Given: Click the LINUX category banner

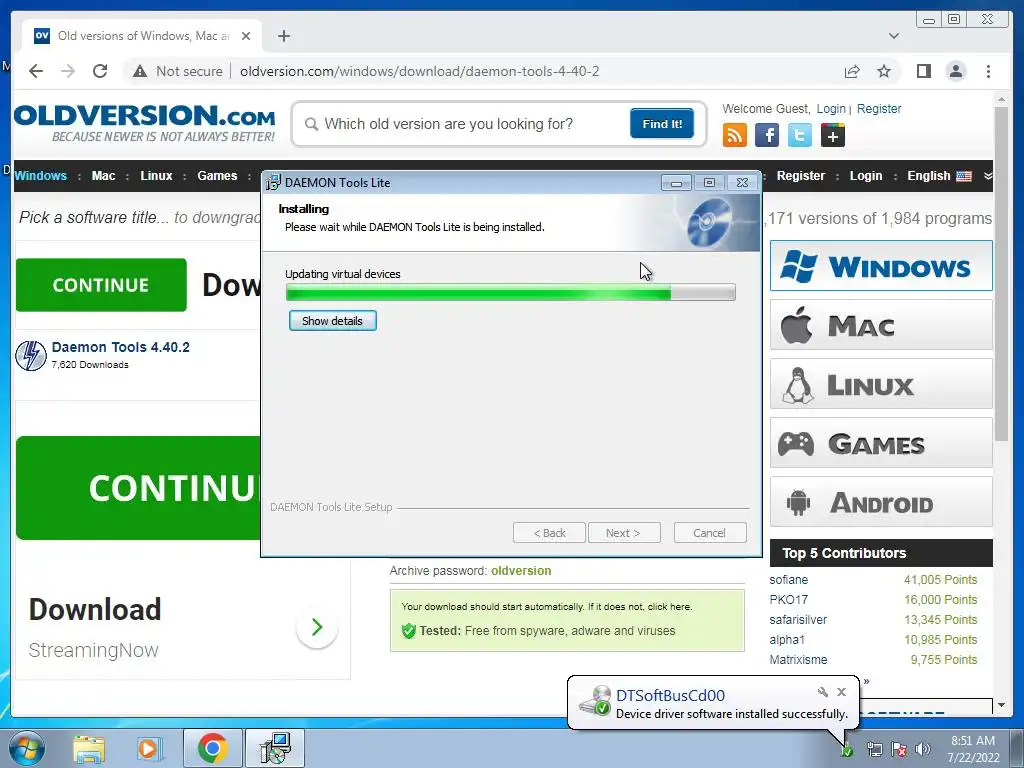Looking at the screenshot, I should (x=881, y=384).
